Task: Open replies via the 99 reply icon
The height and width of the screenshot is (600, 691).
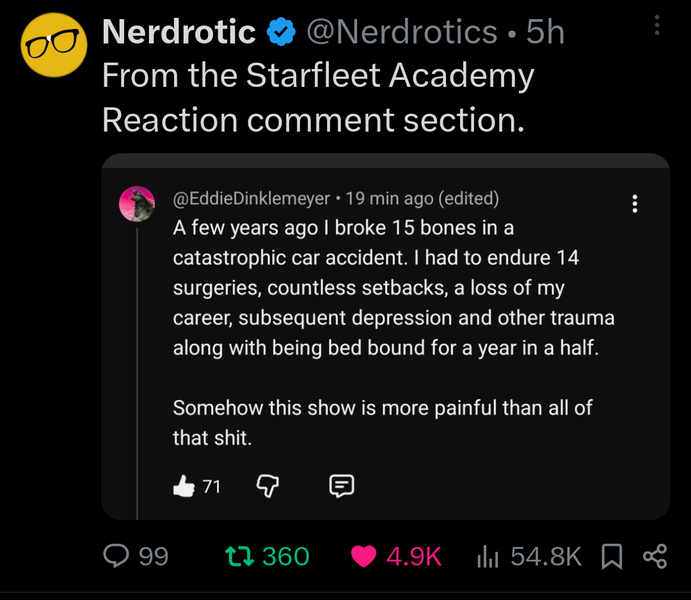Action: click(120, 556)
